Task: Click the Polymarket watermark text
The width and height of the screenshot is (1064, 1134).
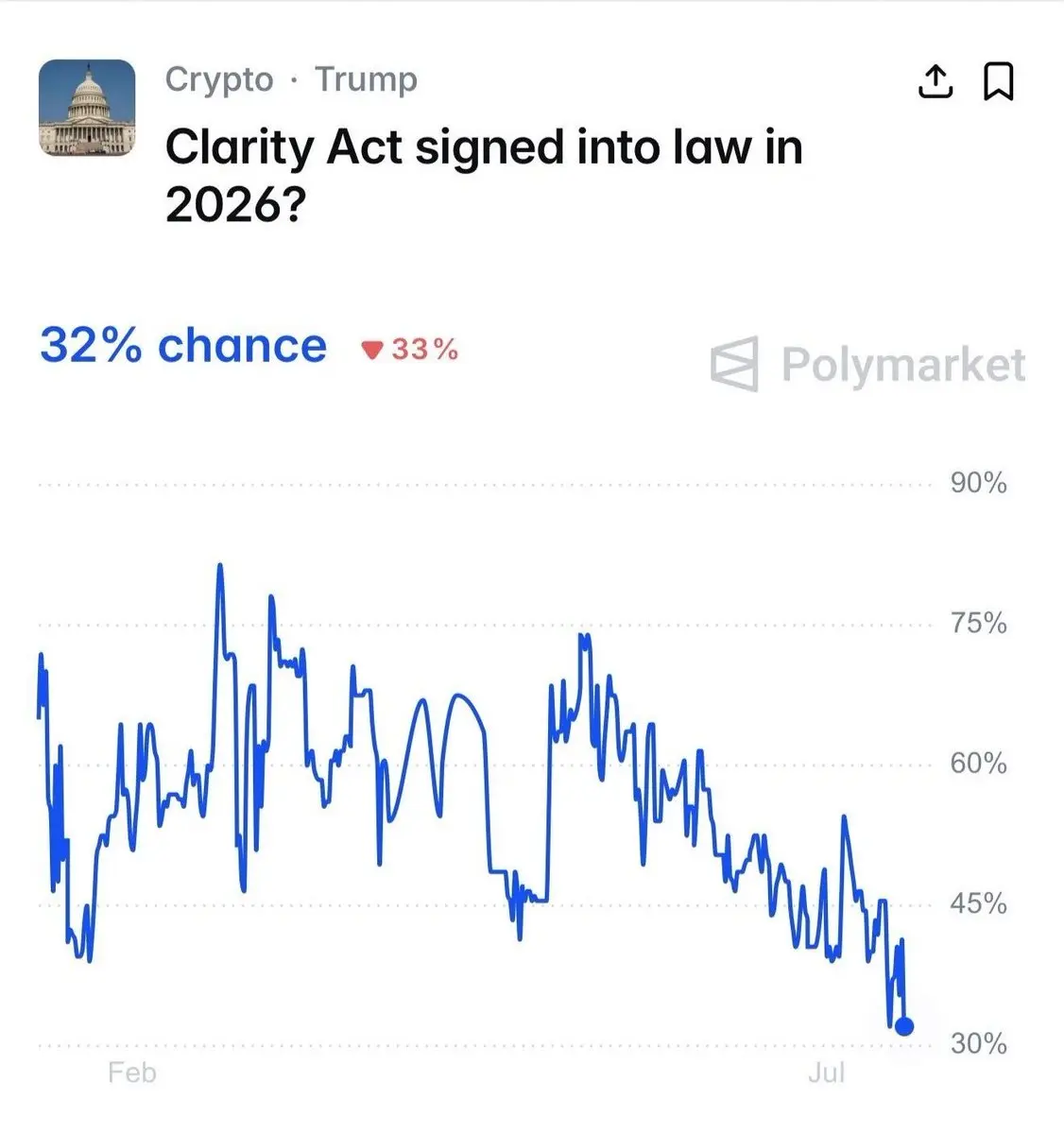Action: pos(903,365)
